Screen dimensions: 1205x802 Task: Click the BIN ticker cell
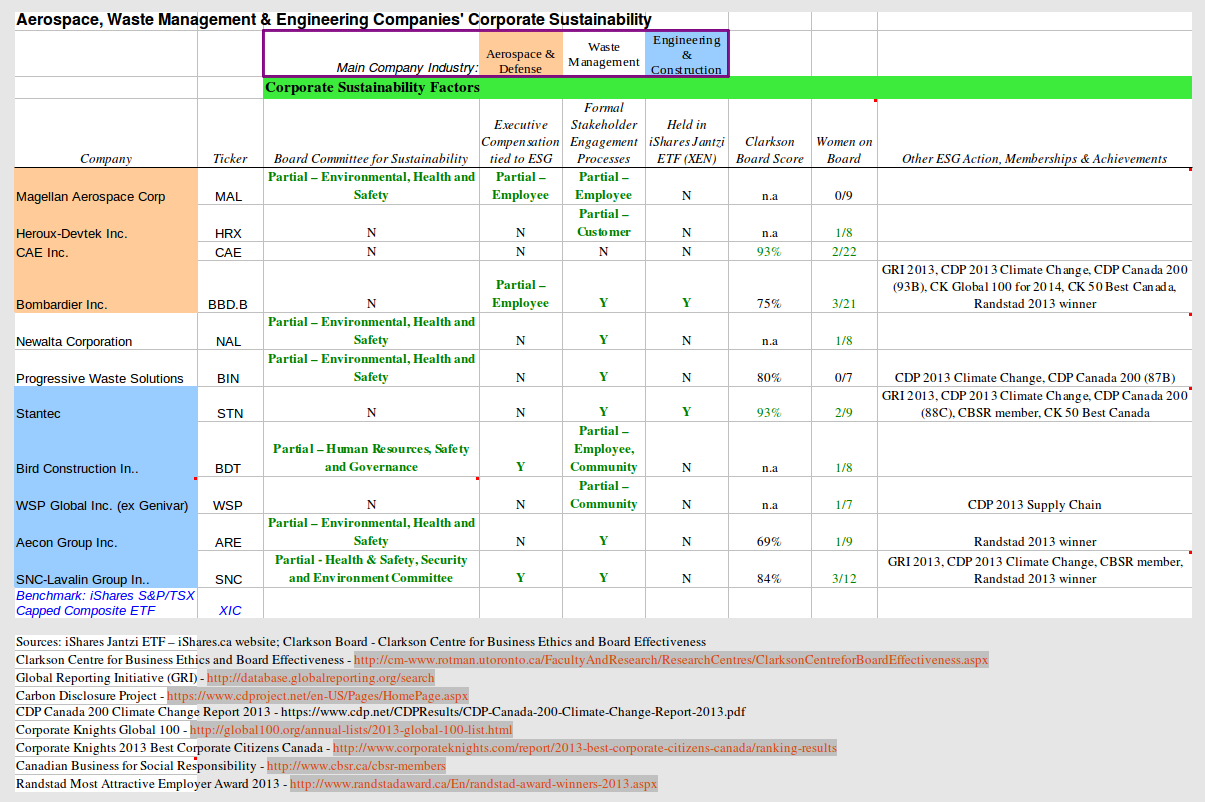pyautogui.click(x=230, y=368)
